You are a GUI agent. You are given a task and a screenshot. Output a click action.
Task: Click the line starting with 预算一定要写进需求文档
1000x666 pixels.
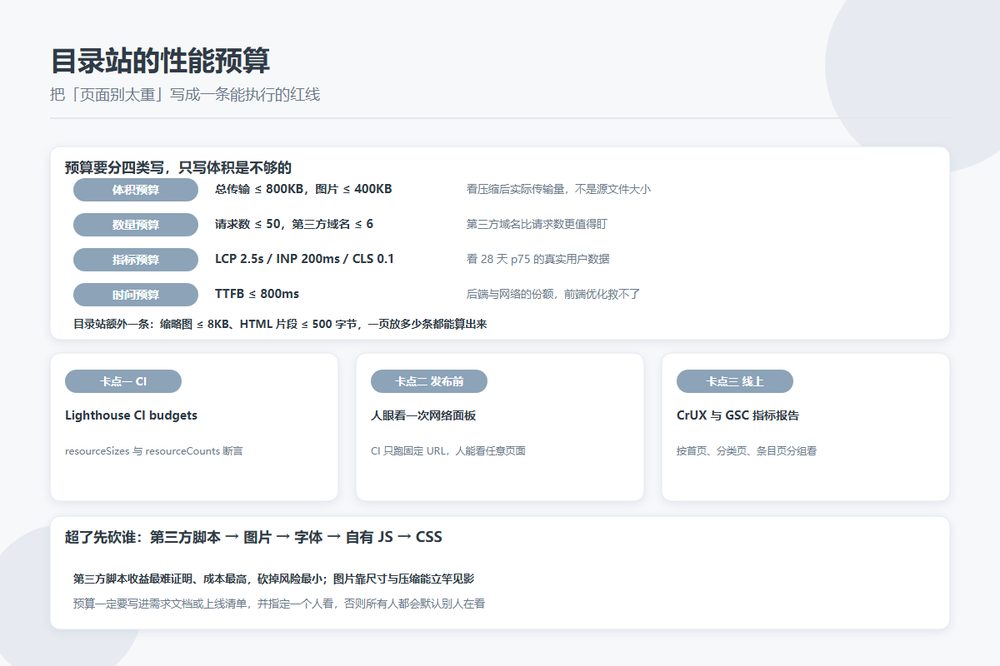[279, 603]
